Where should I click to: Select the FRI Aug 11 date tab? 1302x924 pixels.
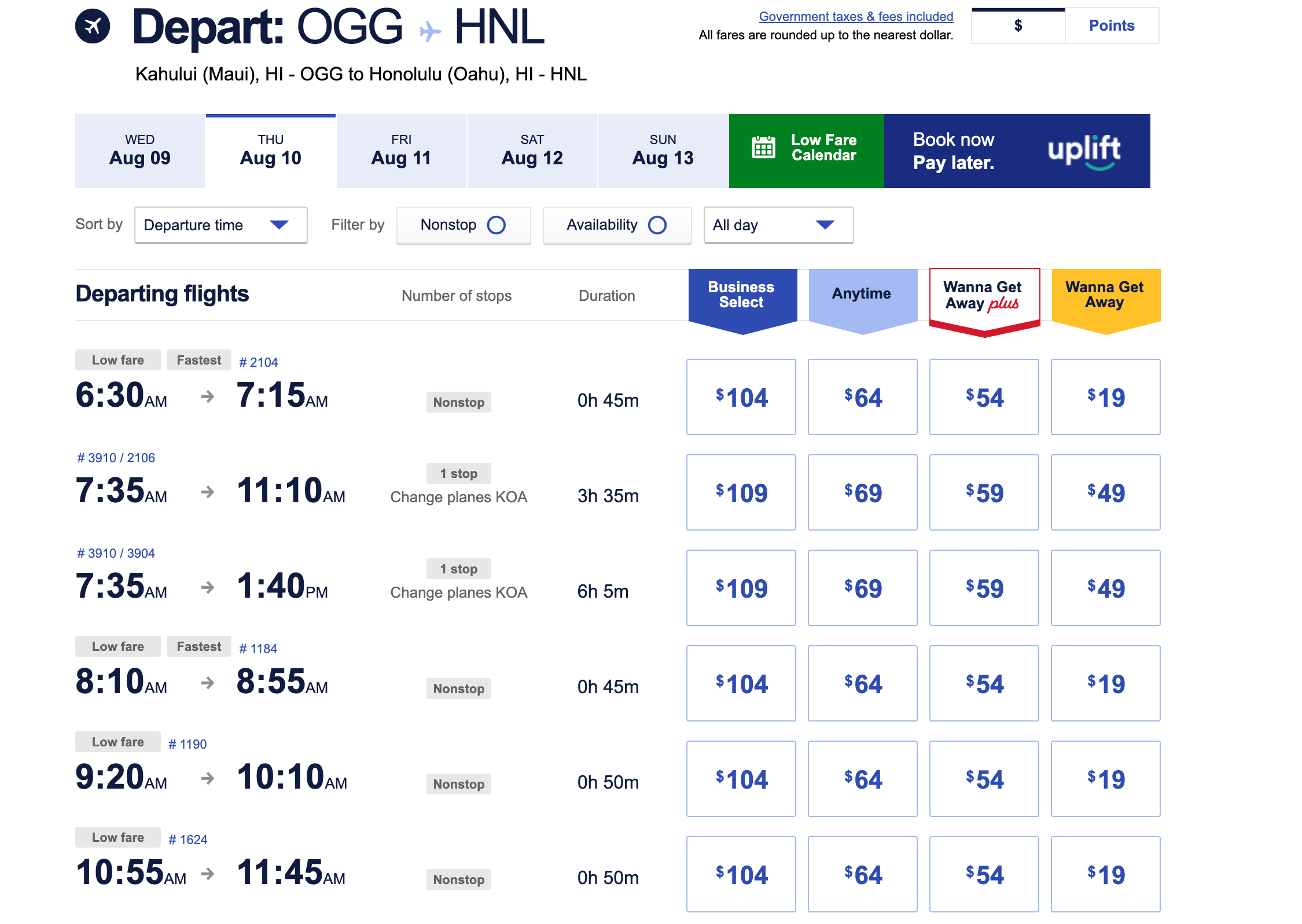(x=401, y=151)
